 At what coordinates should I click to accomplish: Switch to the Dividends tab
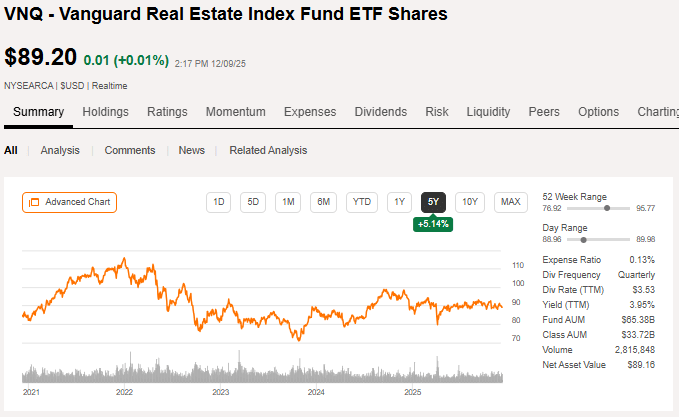(381, 112)
